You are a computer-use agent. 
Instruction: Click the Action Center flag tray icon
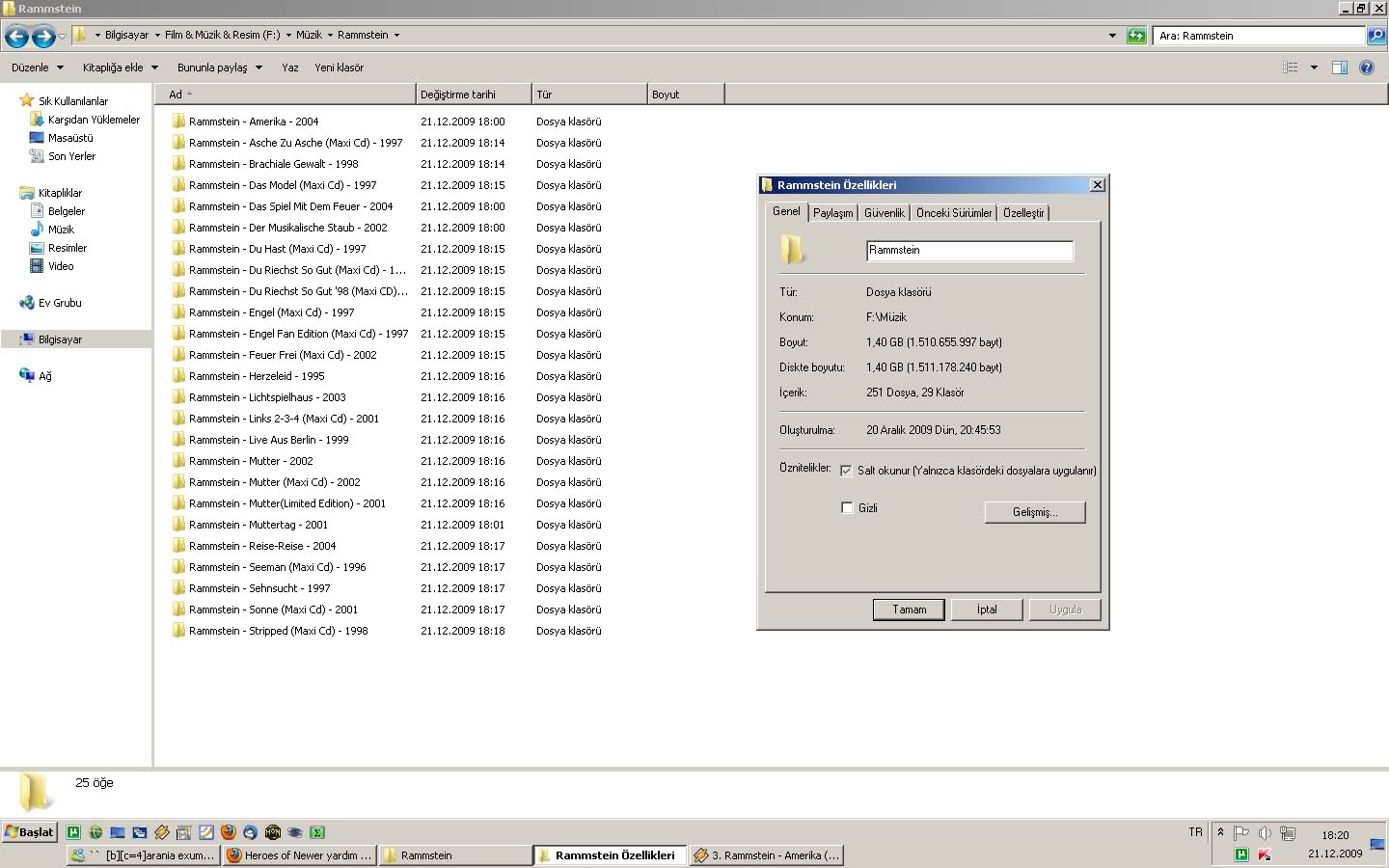click(1241, 833)
